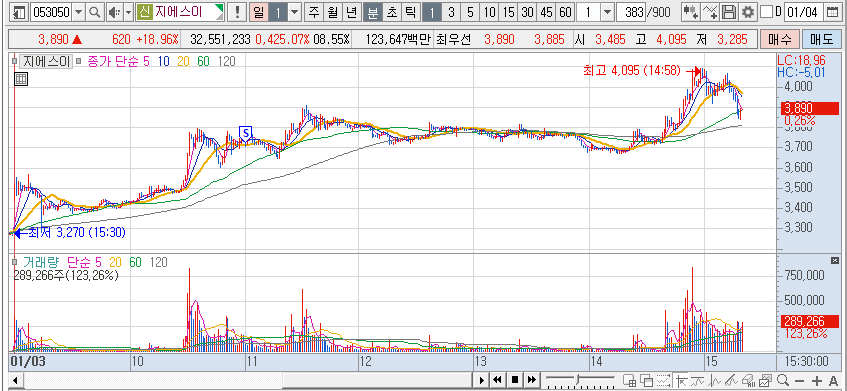Click the stock code input field 053050
Image resolution: width=847 pixels, height=391 pixels.
pos(52,12)
